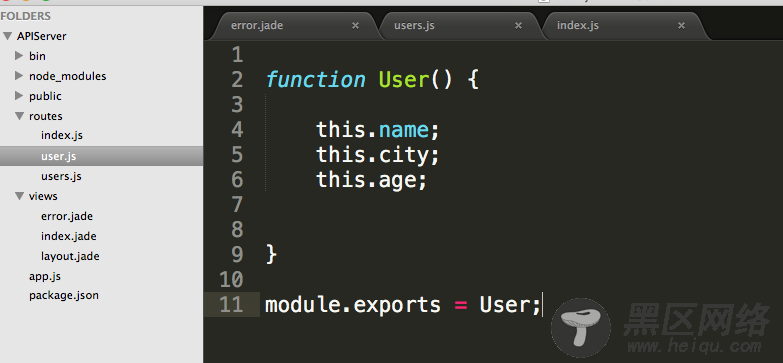Open index.js under routes in sidebar
The image size is (783, 363).
coord(62,135)
